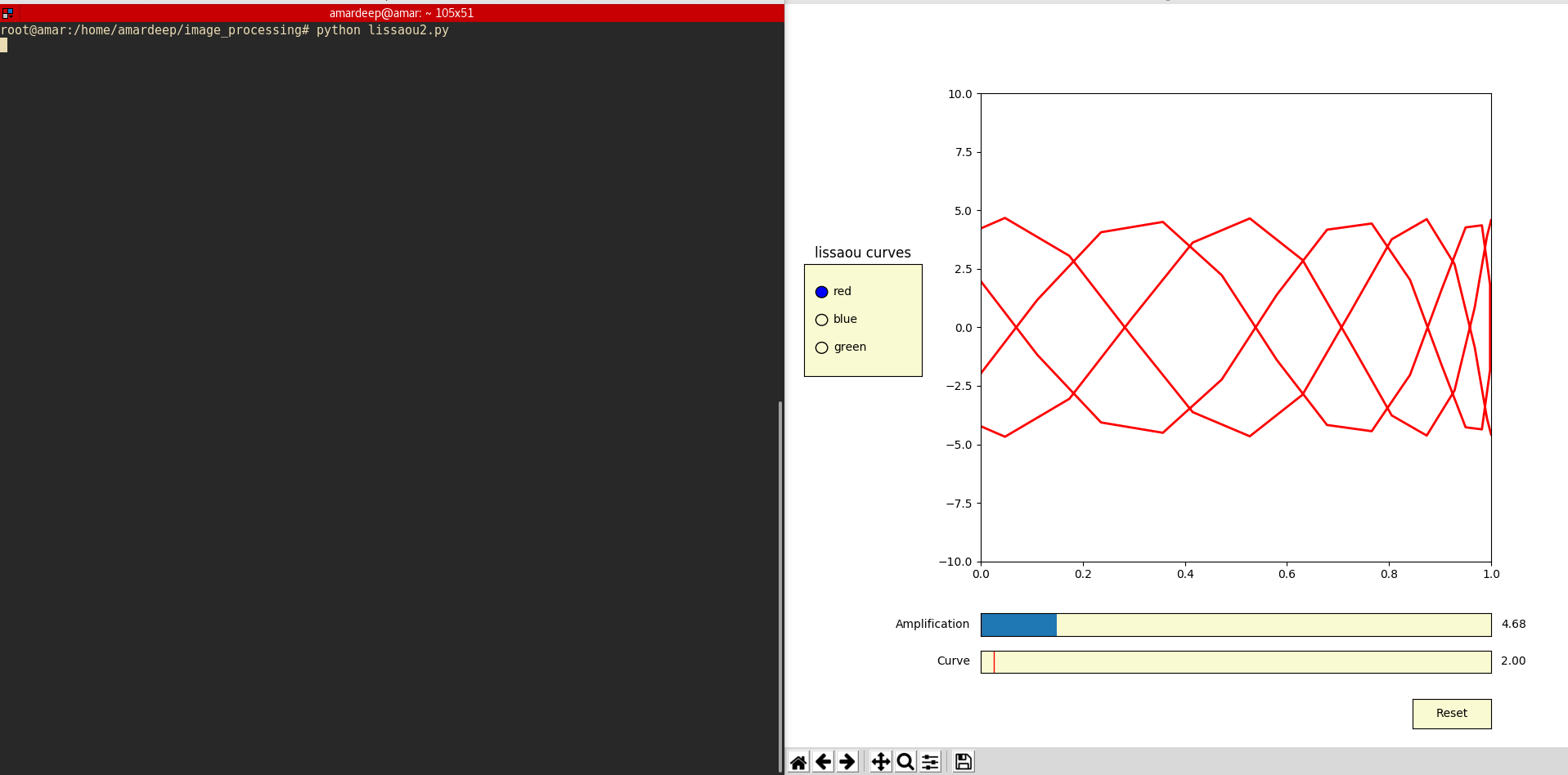
Task: Click the x-axis tick label 0.6
Action: [x=1287, y=574]
